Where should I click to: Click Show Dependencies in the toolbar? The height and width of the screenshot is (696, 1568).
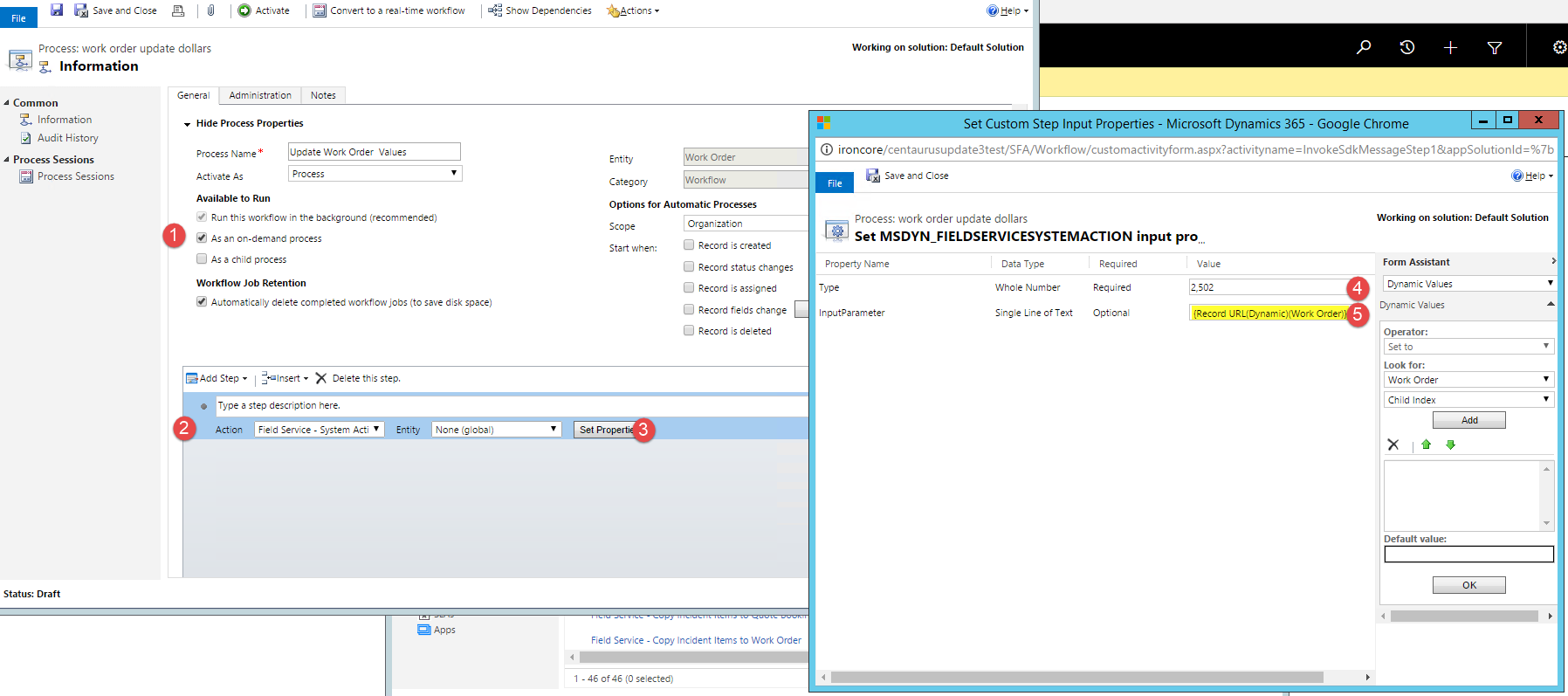click(540, 10)
